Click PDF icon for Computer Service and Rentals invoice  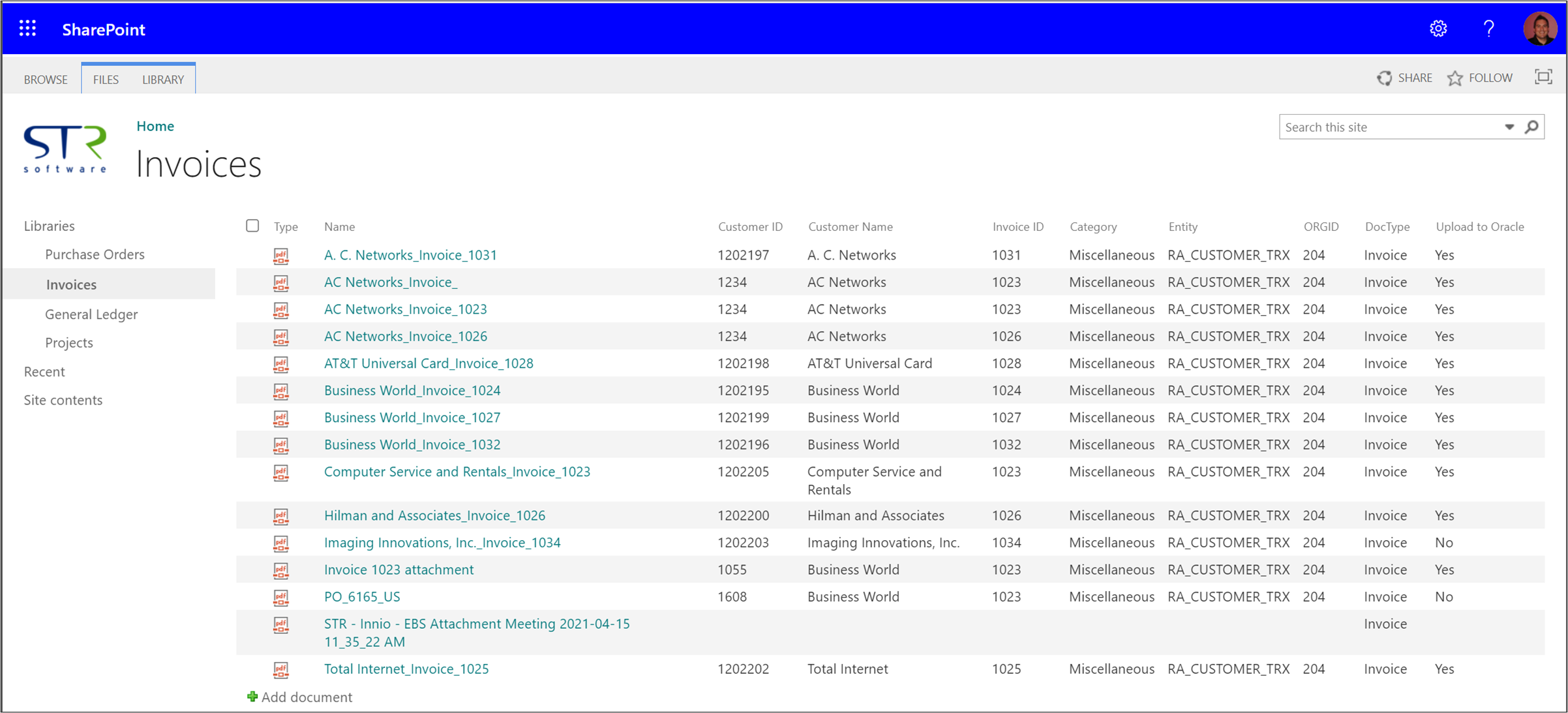(281, 472)
